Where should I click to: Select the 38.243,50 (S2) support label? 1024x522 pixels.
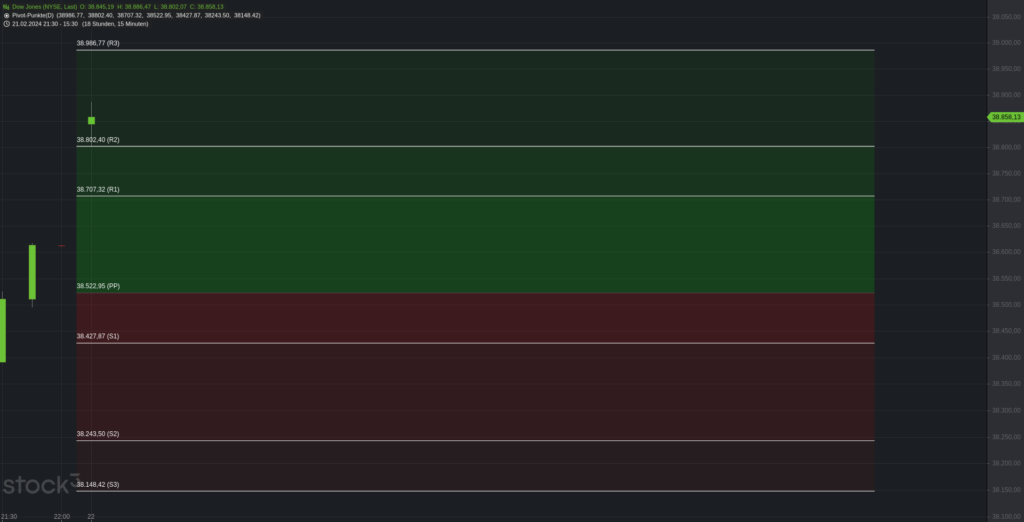(98, 434)
